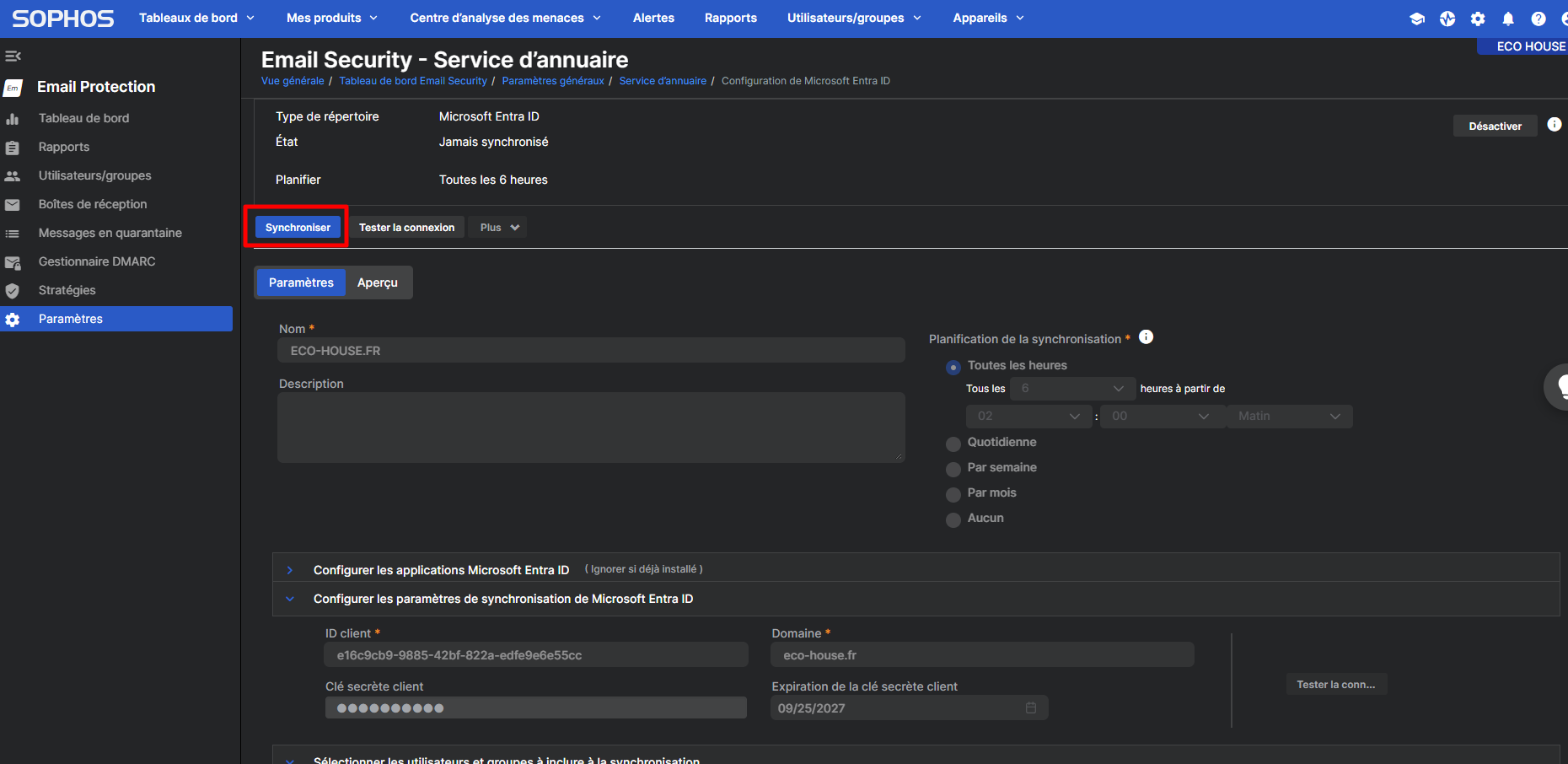The width and height of the screenshot is (1568, 764).
Task: Click the Stratégies shield icon
Action: coord(12,291)
